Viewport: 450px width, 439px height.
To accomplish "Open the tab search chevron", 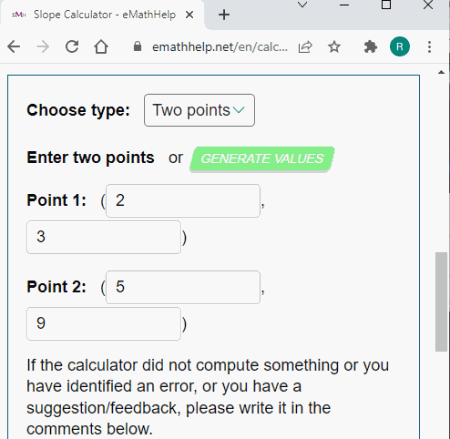I will coord(302,4).
